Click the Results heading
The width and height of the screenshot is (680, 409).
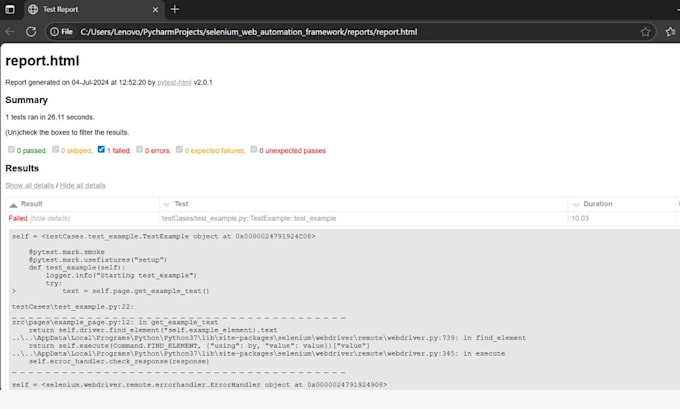pyautogui.click(x=22, y=168)
